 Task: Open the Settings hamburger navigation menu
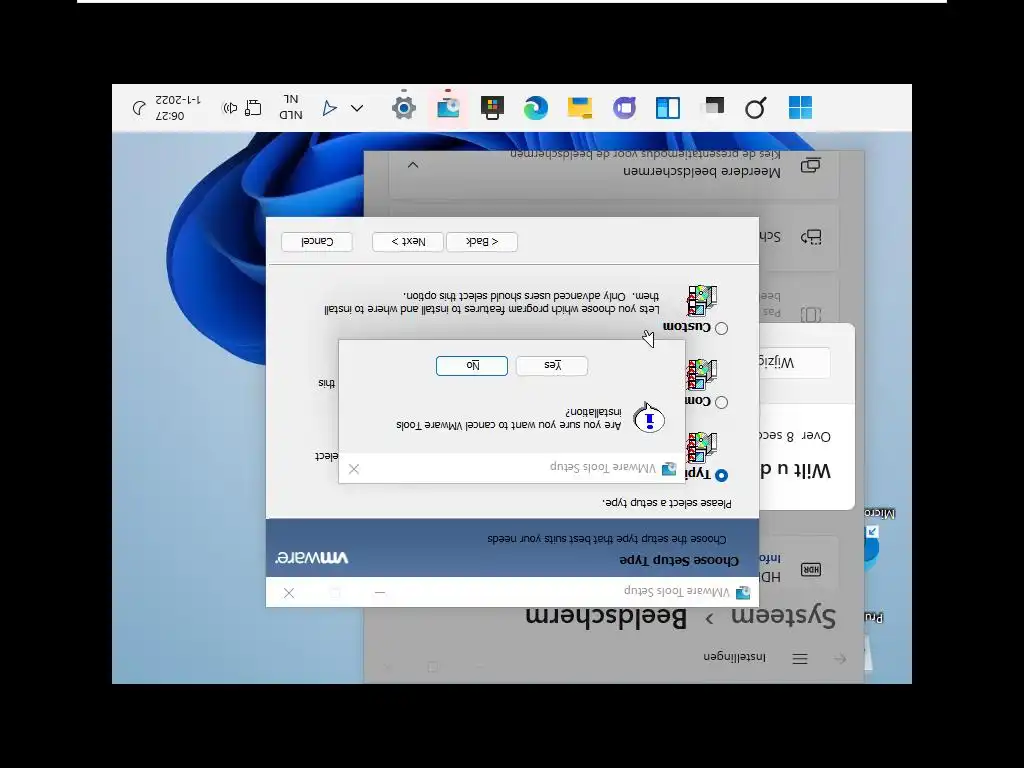(x=800, y=659)
